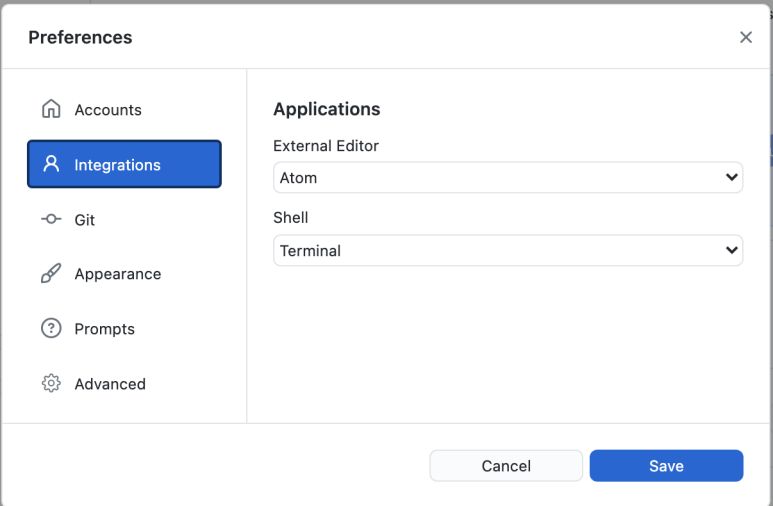Click the question mark icon beside Prompts
773x506 pixels.
pos(51,328)
